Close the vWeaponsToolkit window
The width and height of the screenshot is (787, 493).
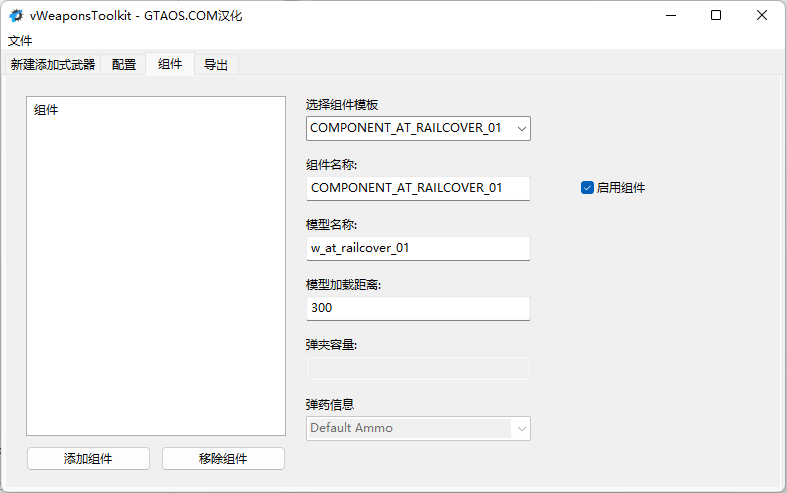click(x=762, y=16)
